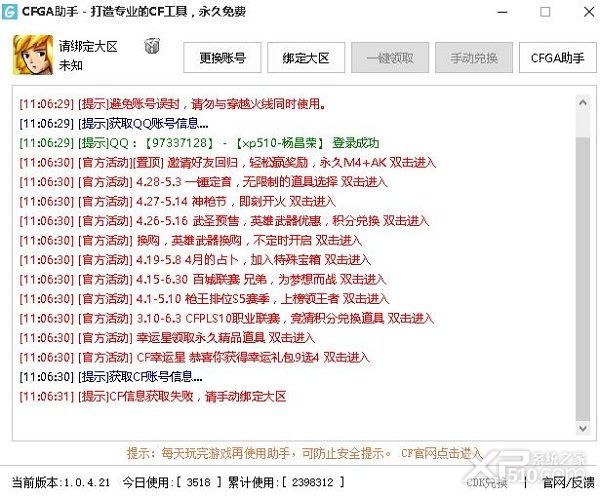Viewport: 600px width, 497px height.
Task: Click the greyed 手动兑换 button
Action: [474, 58]
